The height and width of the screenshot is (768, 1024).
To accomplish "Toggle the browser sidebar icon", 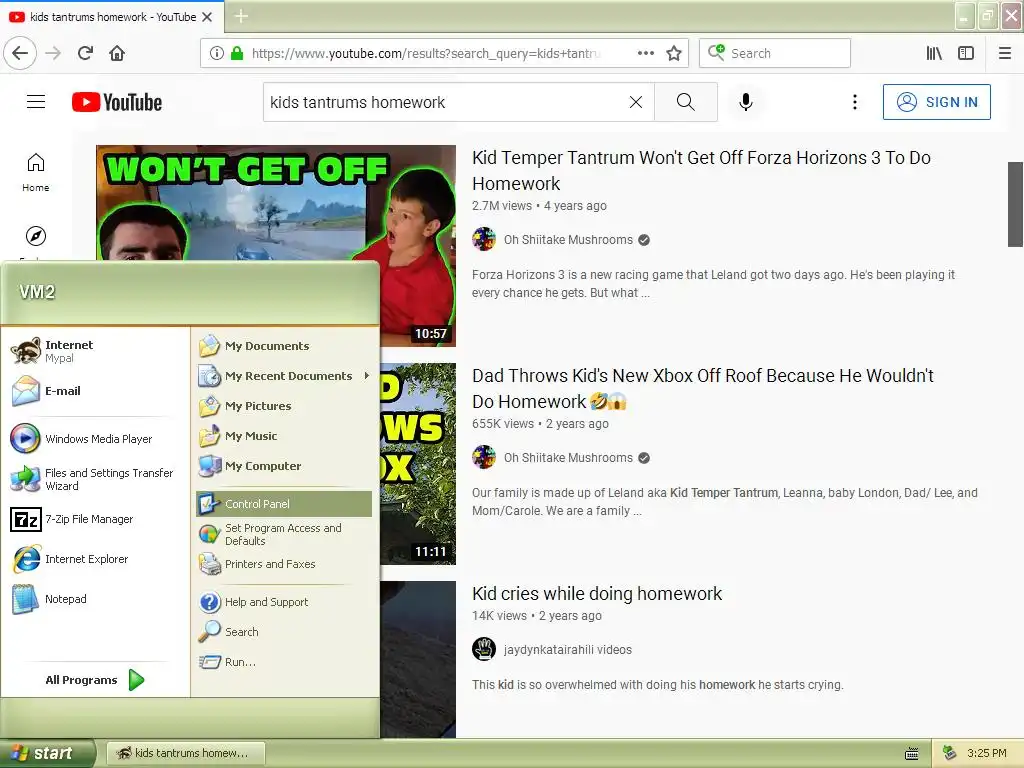I will (966, 53).
